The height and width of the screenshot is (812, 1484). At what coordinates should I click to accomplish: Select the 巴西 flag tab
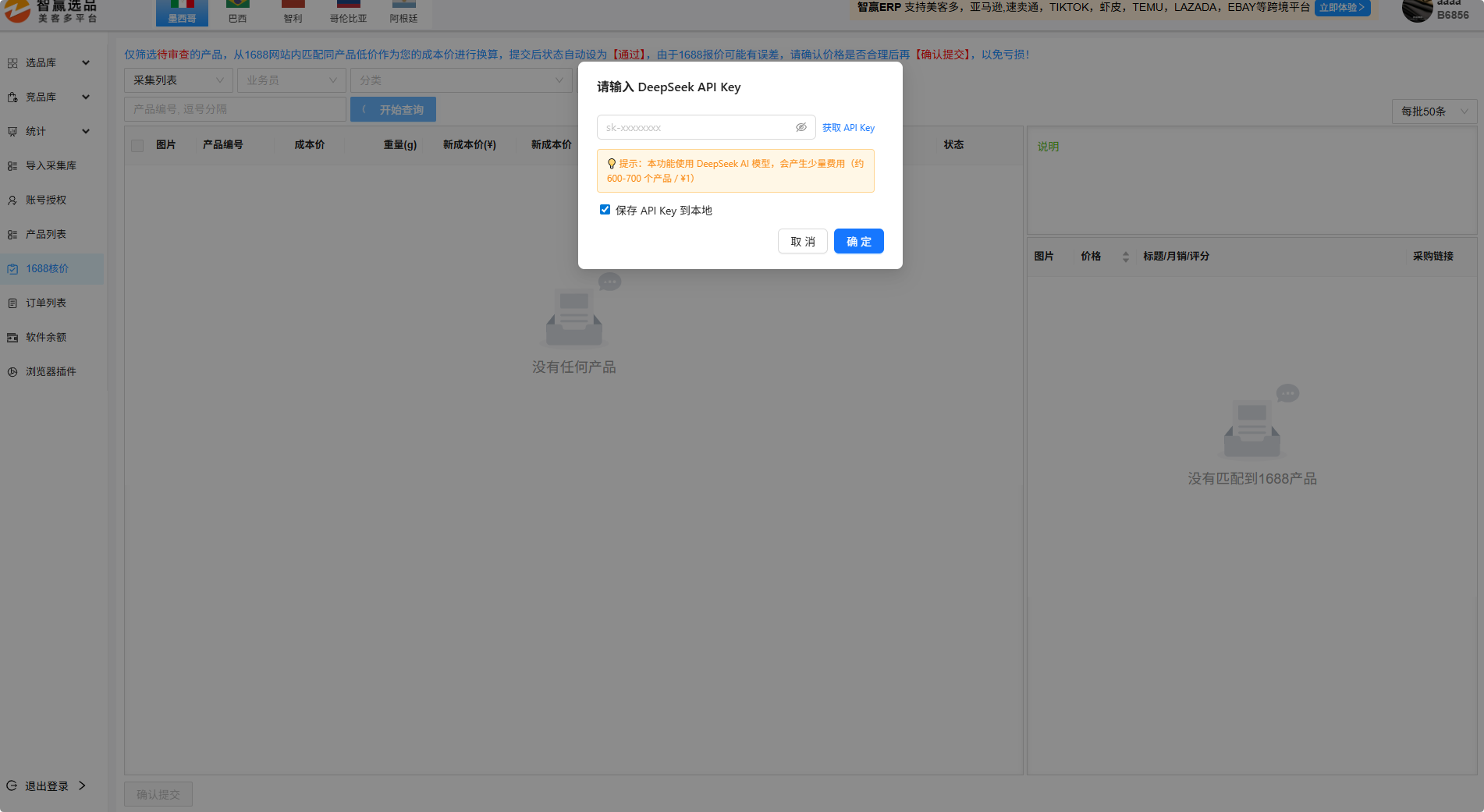click(238, 12)
